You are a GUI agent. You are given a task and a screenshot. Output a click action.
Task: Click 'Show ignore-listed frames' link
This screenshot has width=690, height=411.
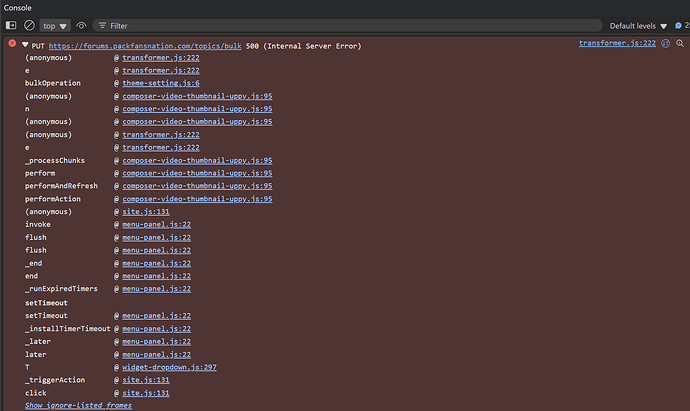(78, 405)
